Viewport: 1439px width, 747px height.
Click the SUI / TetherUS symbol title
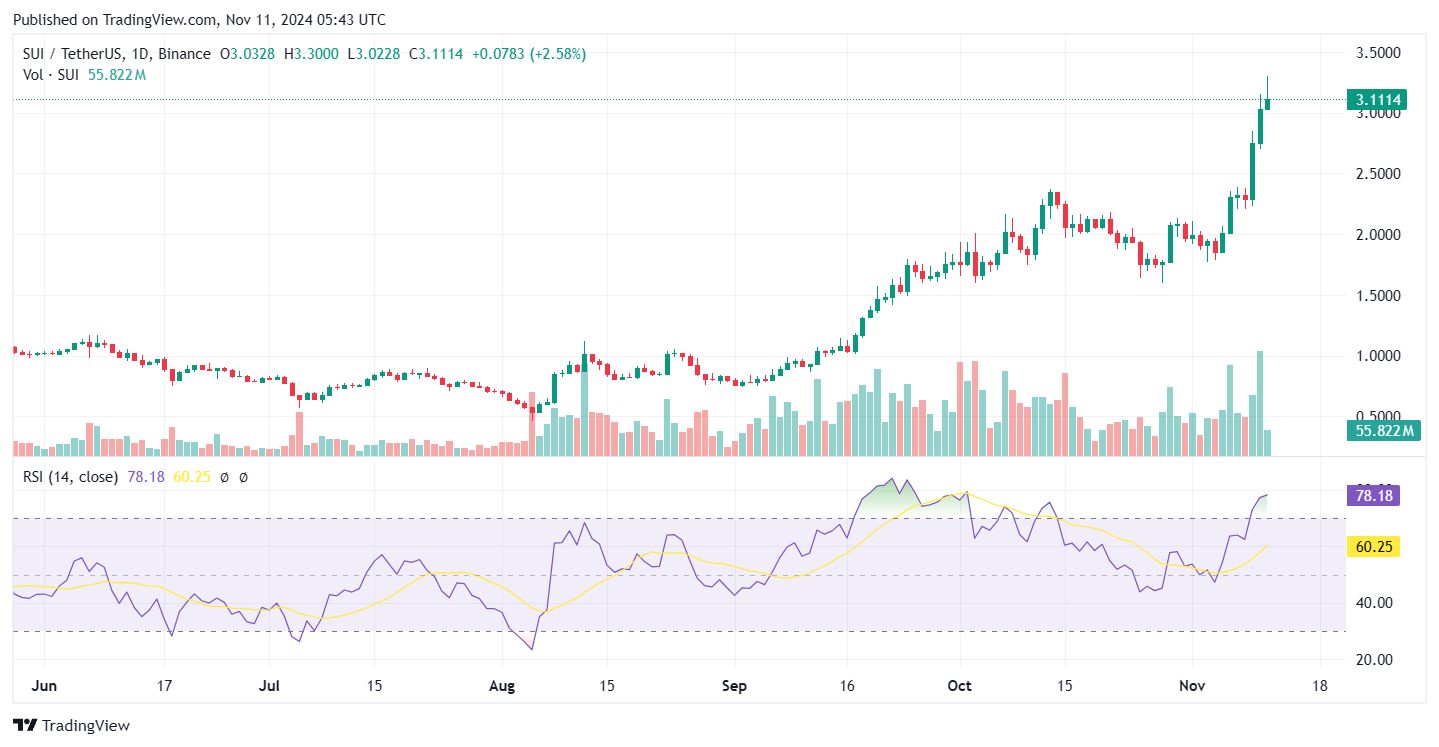pyautogui.click(x=66, y=54)
